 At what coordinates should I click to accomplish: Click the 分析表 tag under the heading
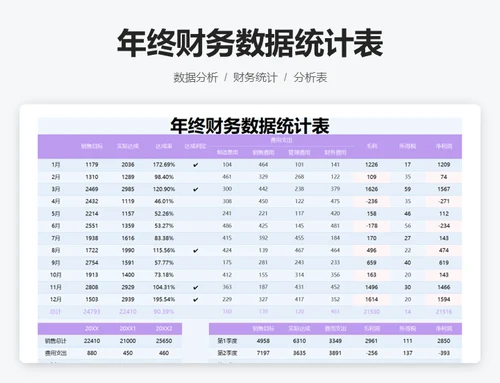click(x=310, y=77)
